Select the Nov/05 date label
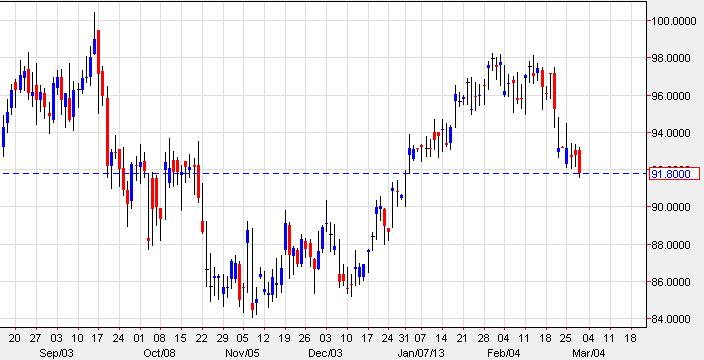The image size is (704, 360). [242, 353]
